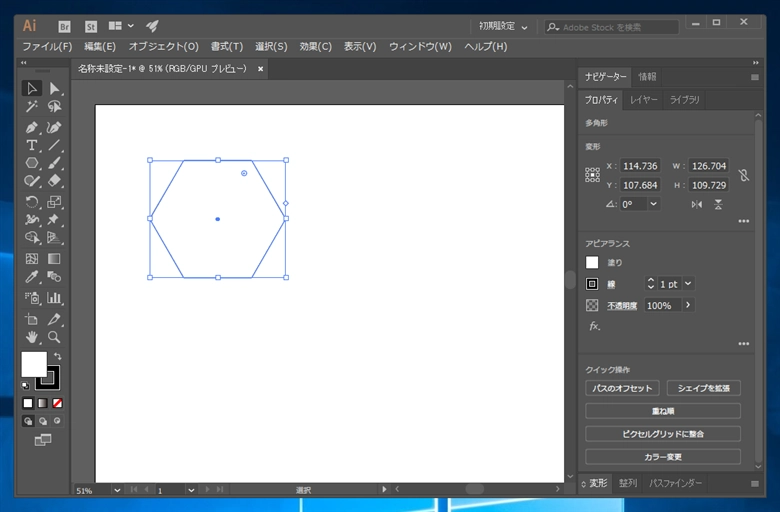Show more appearance options ellipsis
Screen dimensions: 780x512
click(x=744, y=344)
